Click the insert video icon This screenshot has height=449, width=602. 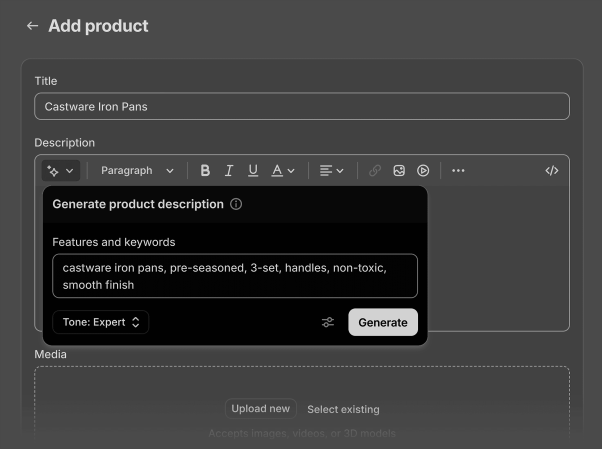pyautogui.click(x=423, y=171)
